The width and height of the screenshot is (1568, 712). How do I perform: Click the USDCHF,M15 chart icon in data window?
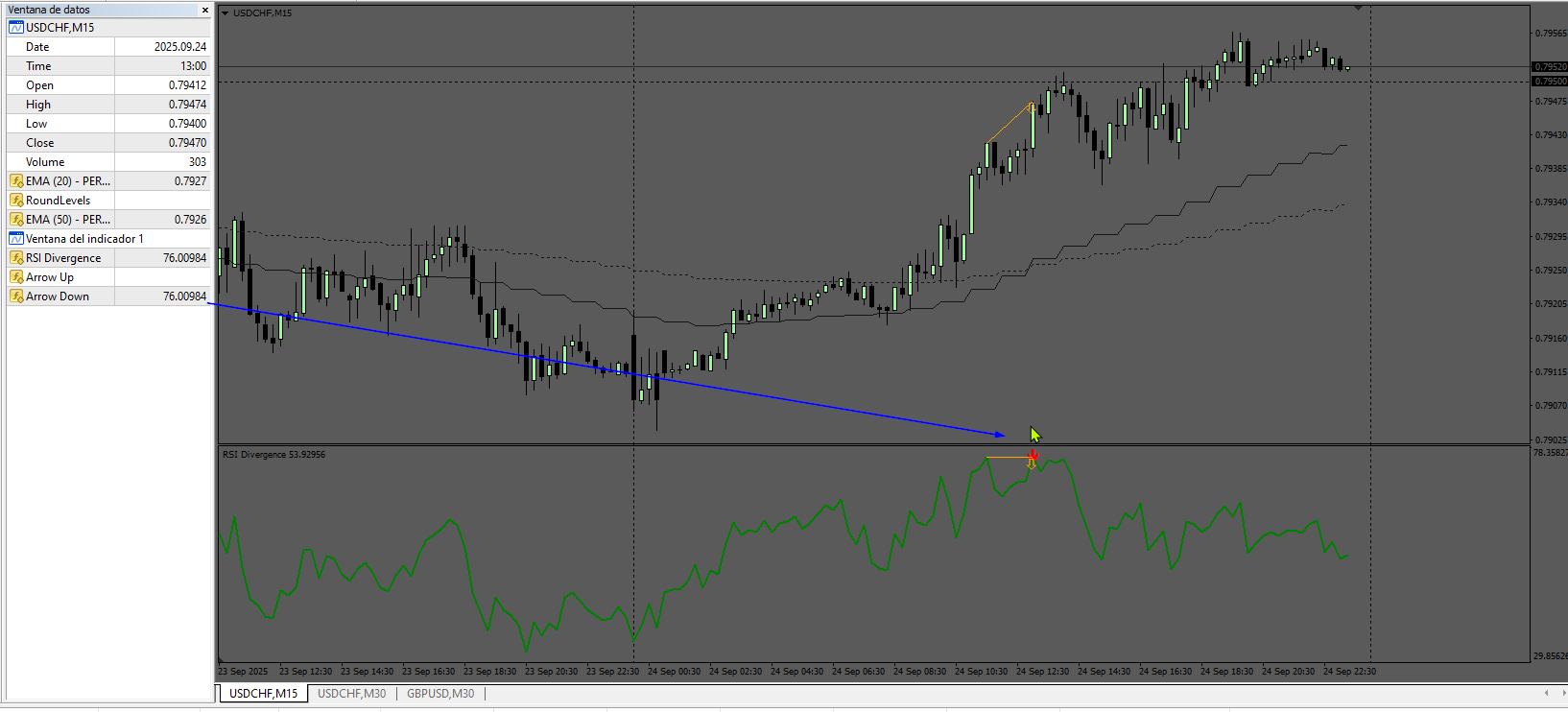(16, 28)
